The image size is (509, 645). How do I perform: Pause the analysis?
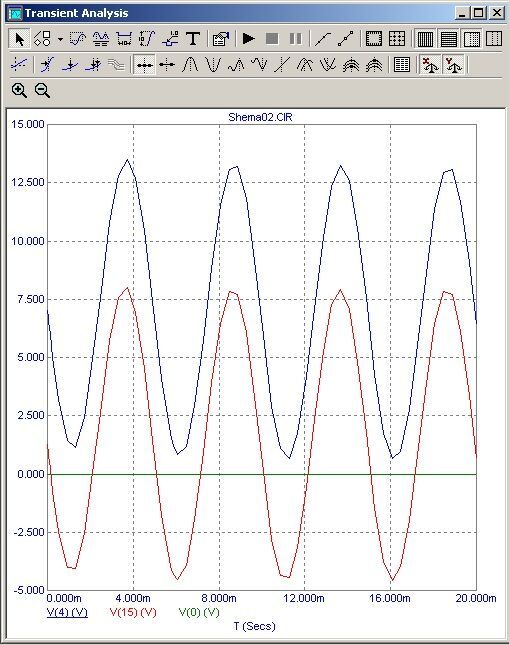[x=295, y=39]
